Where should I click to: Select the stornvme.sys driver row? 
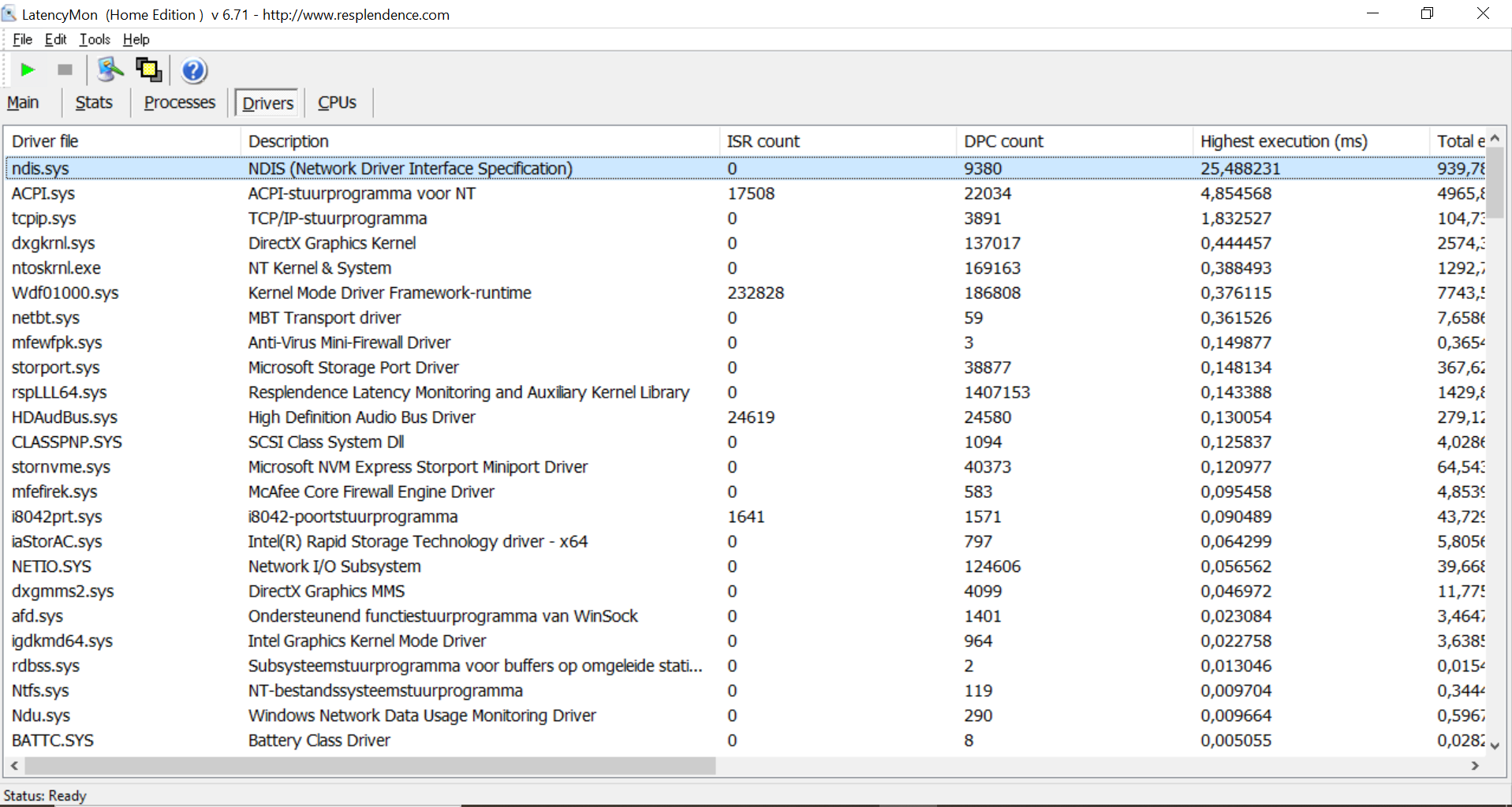pyautogui.click(x=746, y=467)
